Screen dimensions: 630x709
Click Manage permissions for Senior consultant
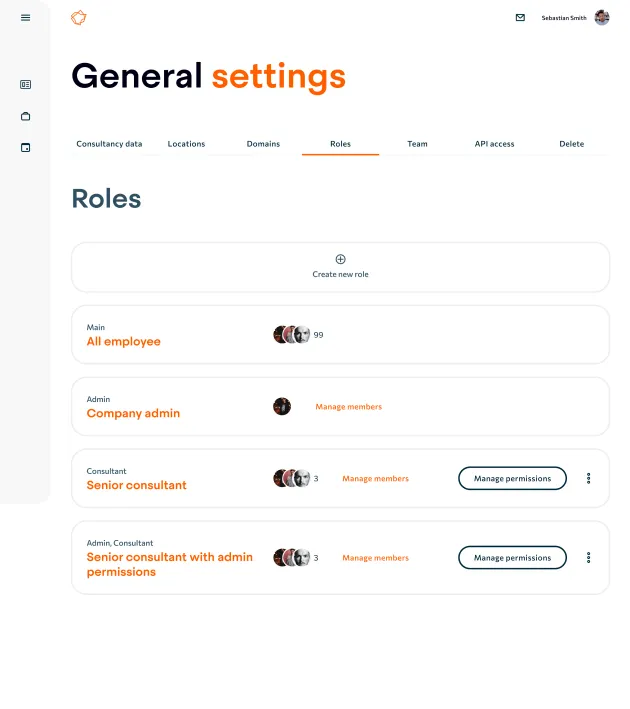coord(512,478)
